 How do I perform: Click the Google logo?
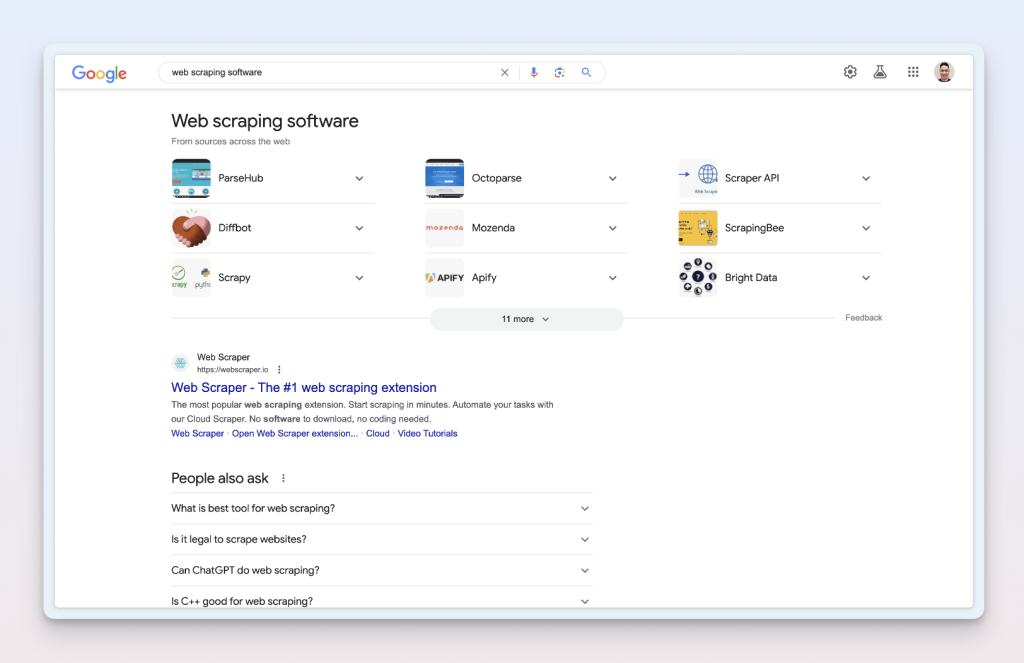click(99, 73)
